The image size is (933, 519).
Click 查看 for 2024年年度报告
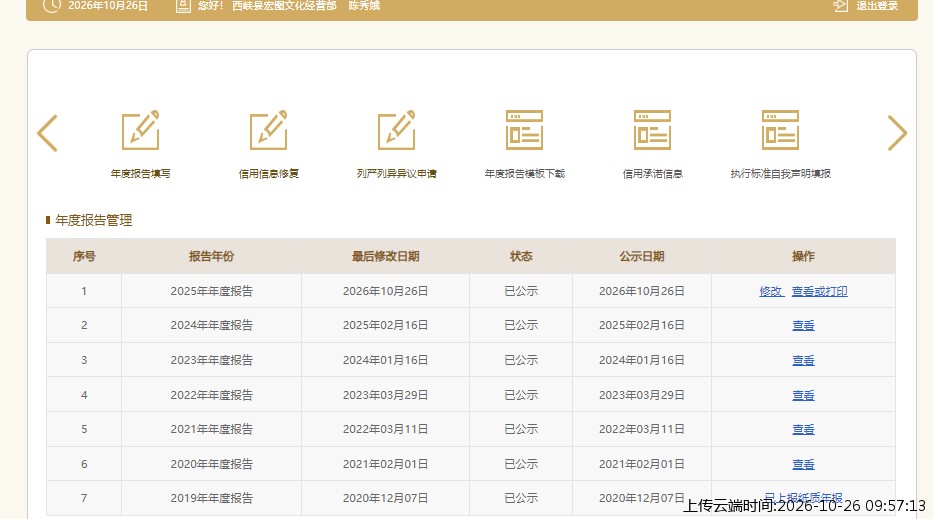(803, 325)
